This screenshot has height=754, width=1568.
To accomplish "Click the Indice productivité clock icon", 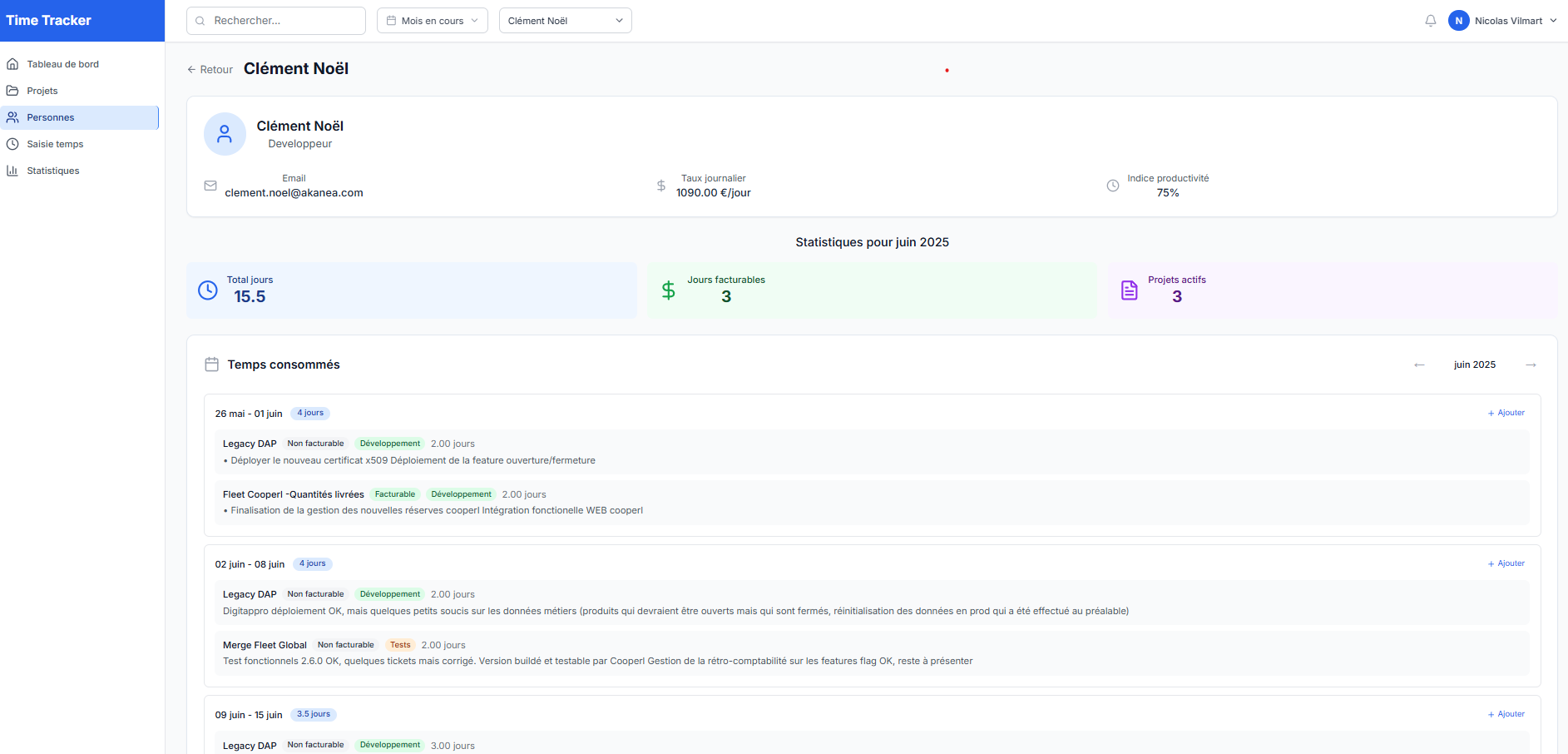I will (x=1113, y=186).
